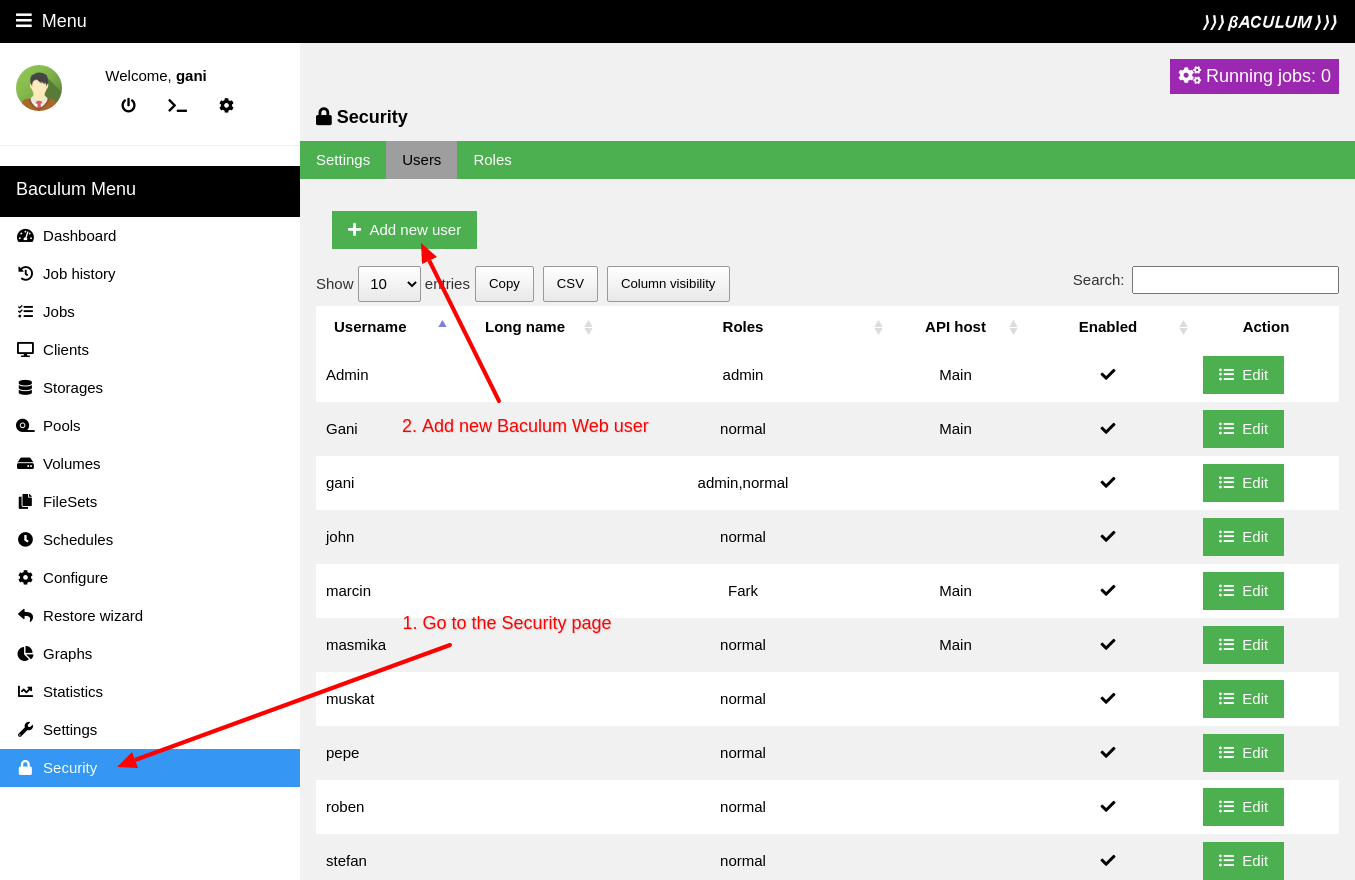Click the list icon on john's Edit button
Image resolution: width=1355 pixels, height=880 pixels.
pos(1226,537)
